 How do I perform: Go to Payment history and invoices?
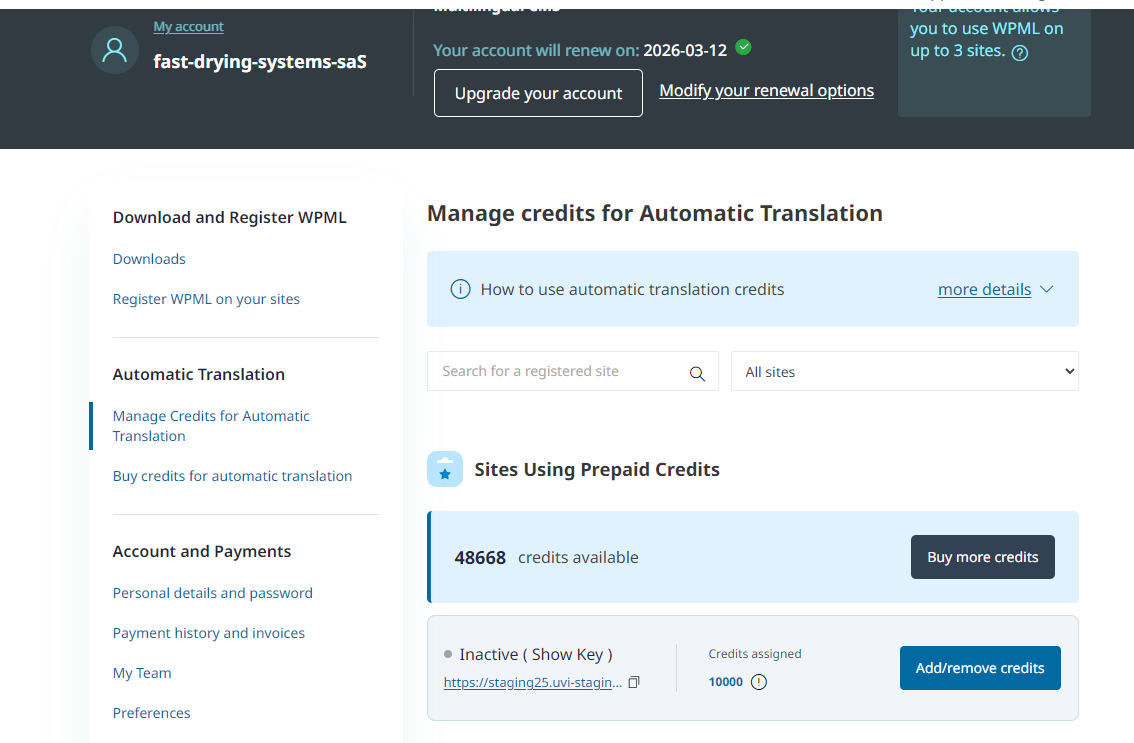[x=208, y=633]
